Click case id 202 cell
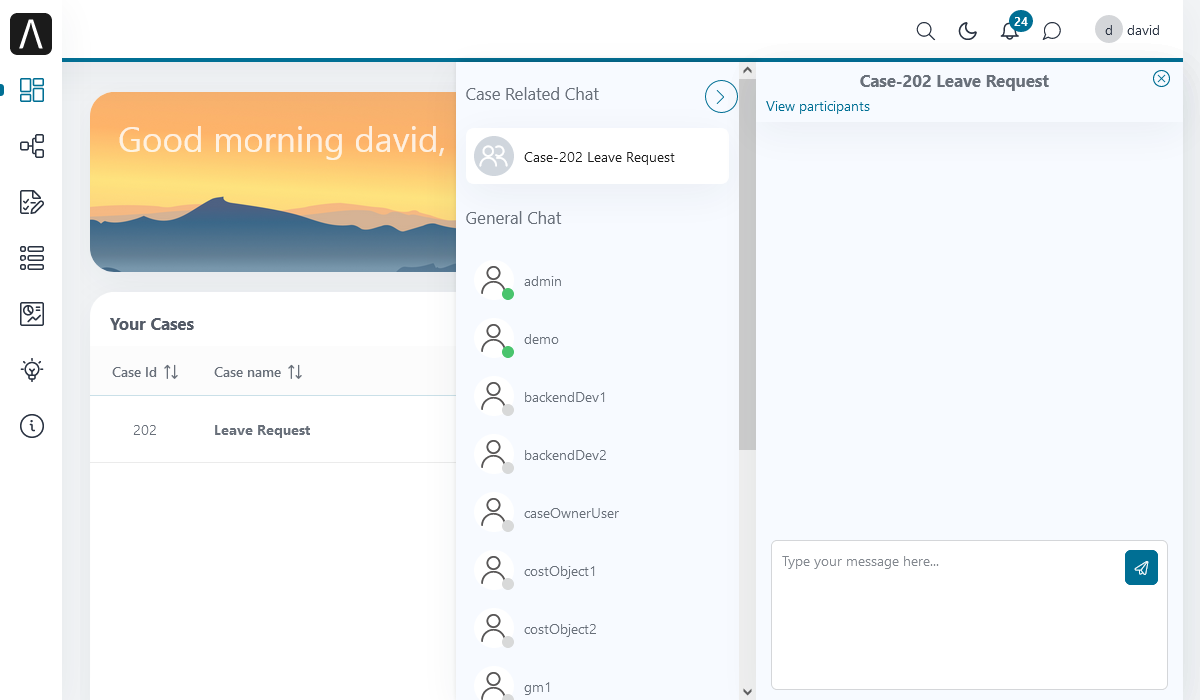1200x700 pixels. (145, 430)
